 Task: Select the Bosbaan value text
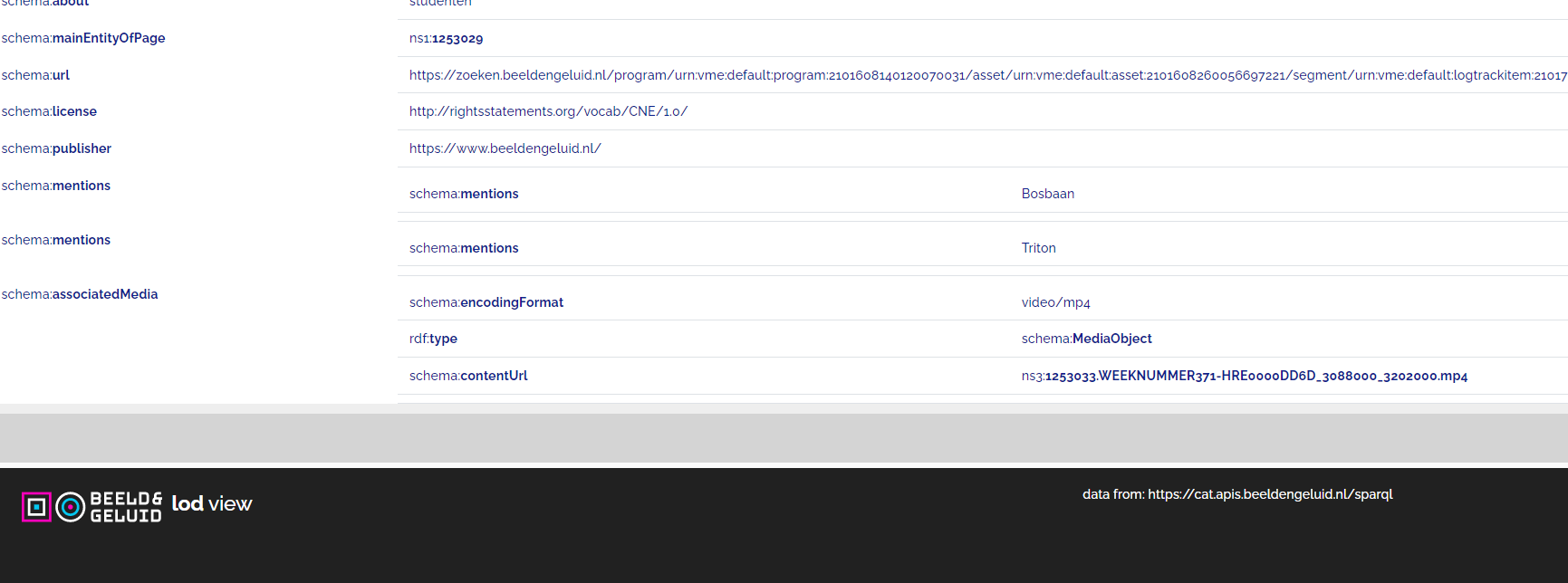[x=1048, y=194]
